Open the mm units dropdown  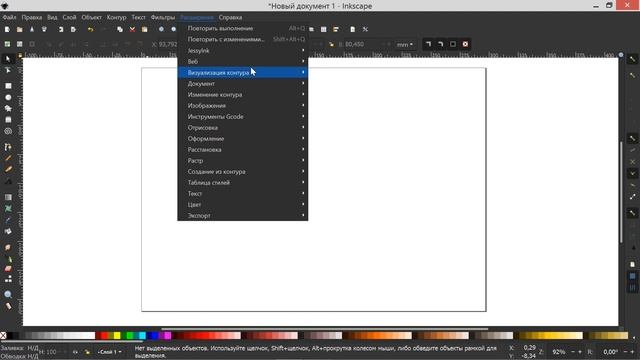coord(405,44)
